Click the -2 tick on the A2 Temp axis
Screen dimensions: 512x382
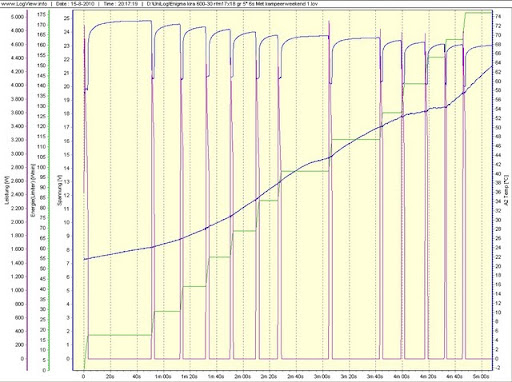coord(497,368)
